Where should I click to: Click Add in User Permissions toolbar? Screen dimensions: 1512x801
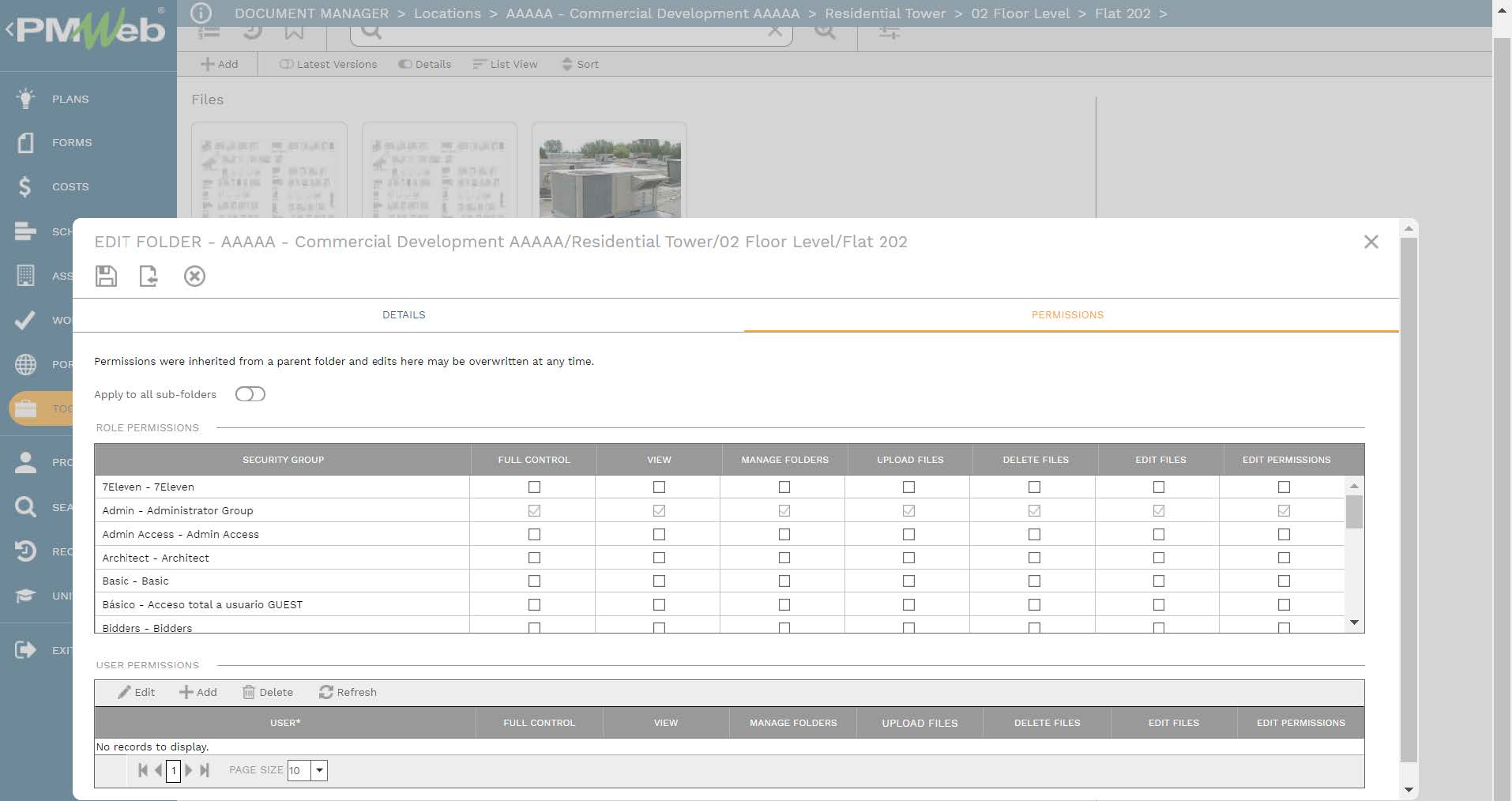(x=198, y=692)
